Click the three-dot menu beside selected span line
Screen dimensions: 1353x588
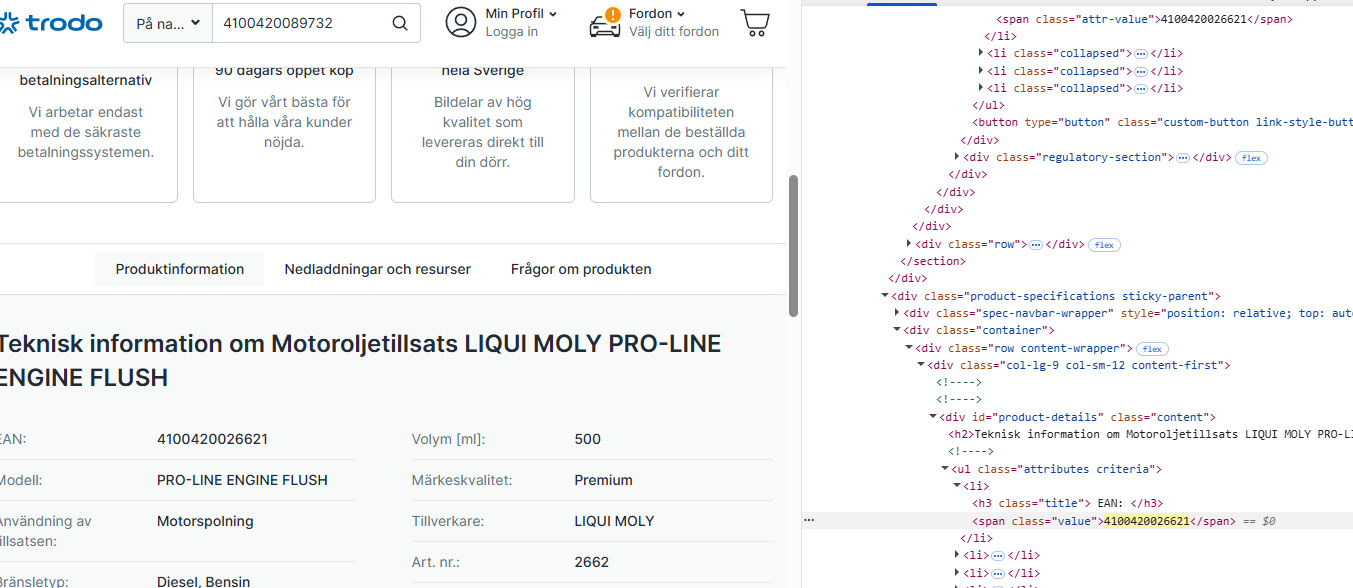point(810,521)
